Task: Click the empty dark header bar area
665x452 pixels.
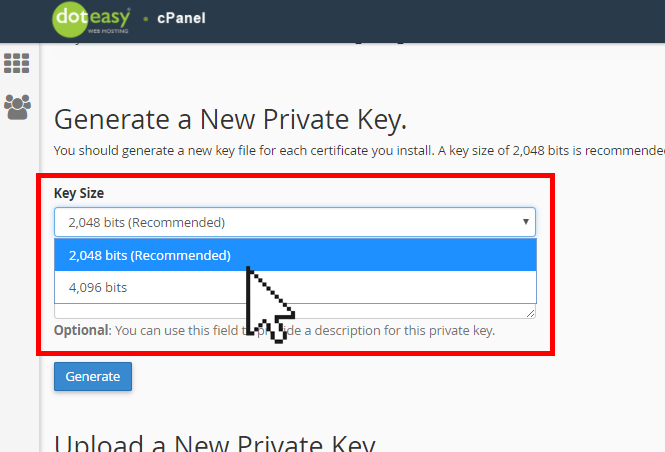Action: point(424,20)
